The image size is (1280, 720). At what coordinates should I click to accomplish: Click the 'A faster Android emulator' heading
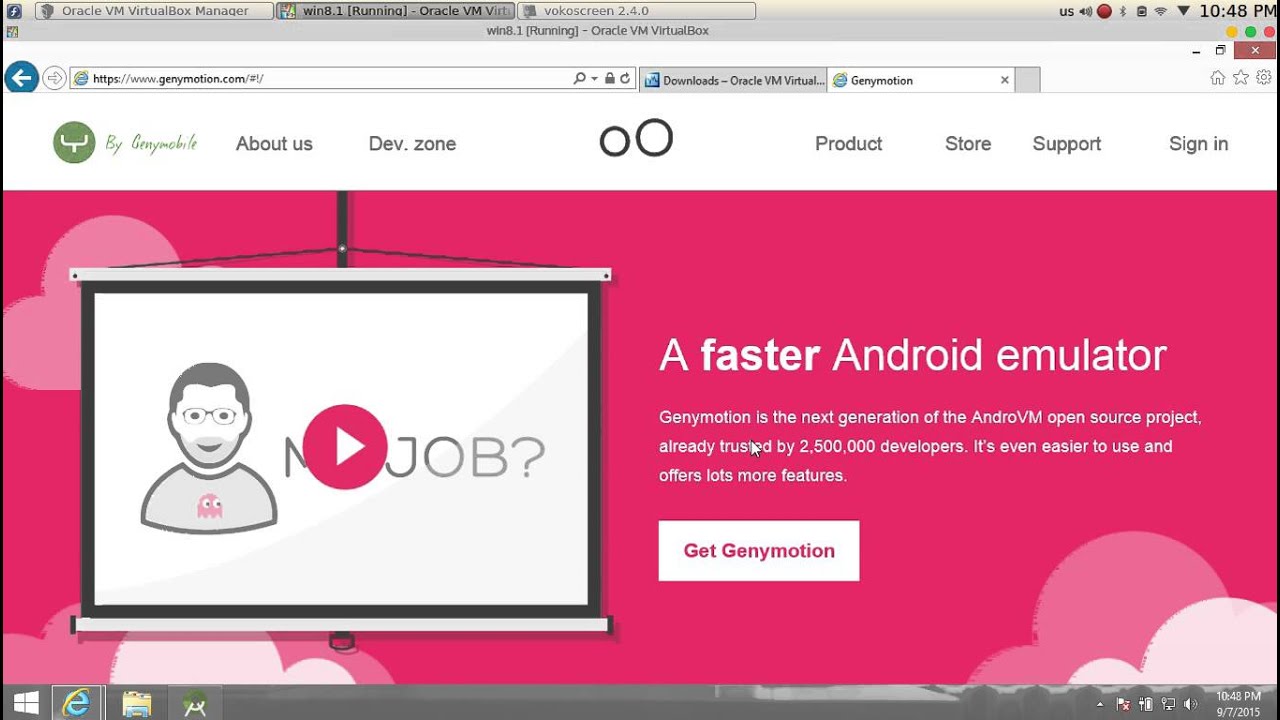point(913,356)
